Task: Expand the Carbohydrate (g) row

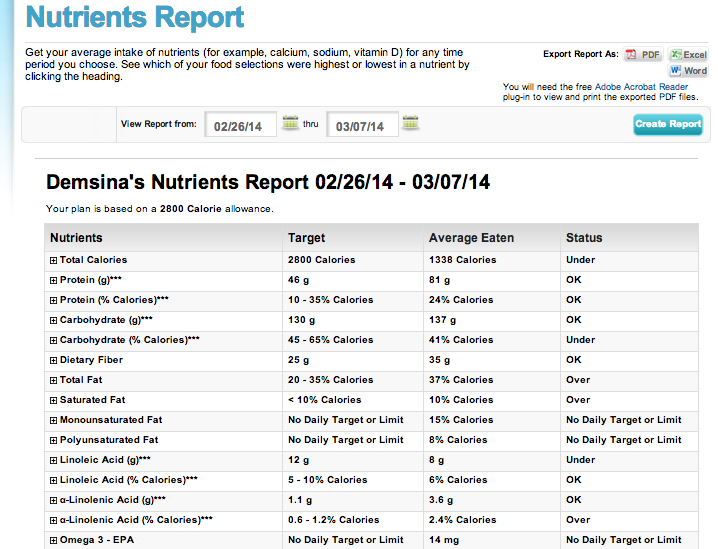Action: [54, 321]
